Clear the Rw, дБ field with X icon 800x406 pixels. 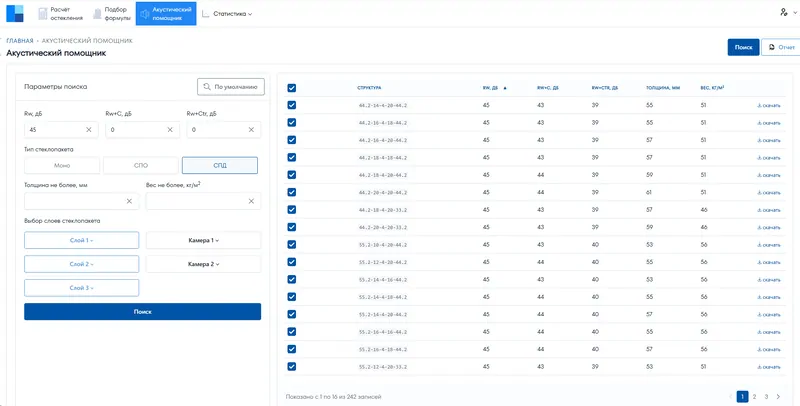[88, 130]
